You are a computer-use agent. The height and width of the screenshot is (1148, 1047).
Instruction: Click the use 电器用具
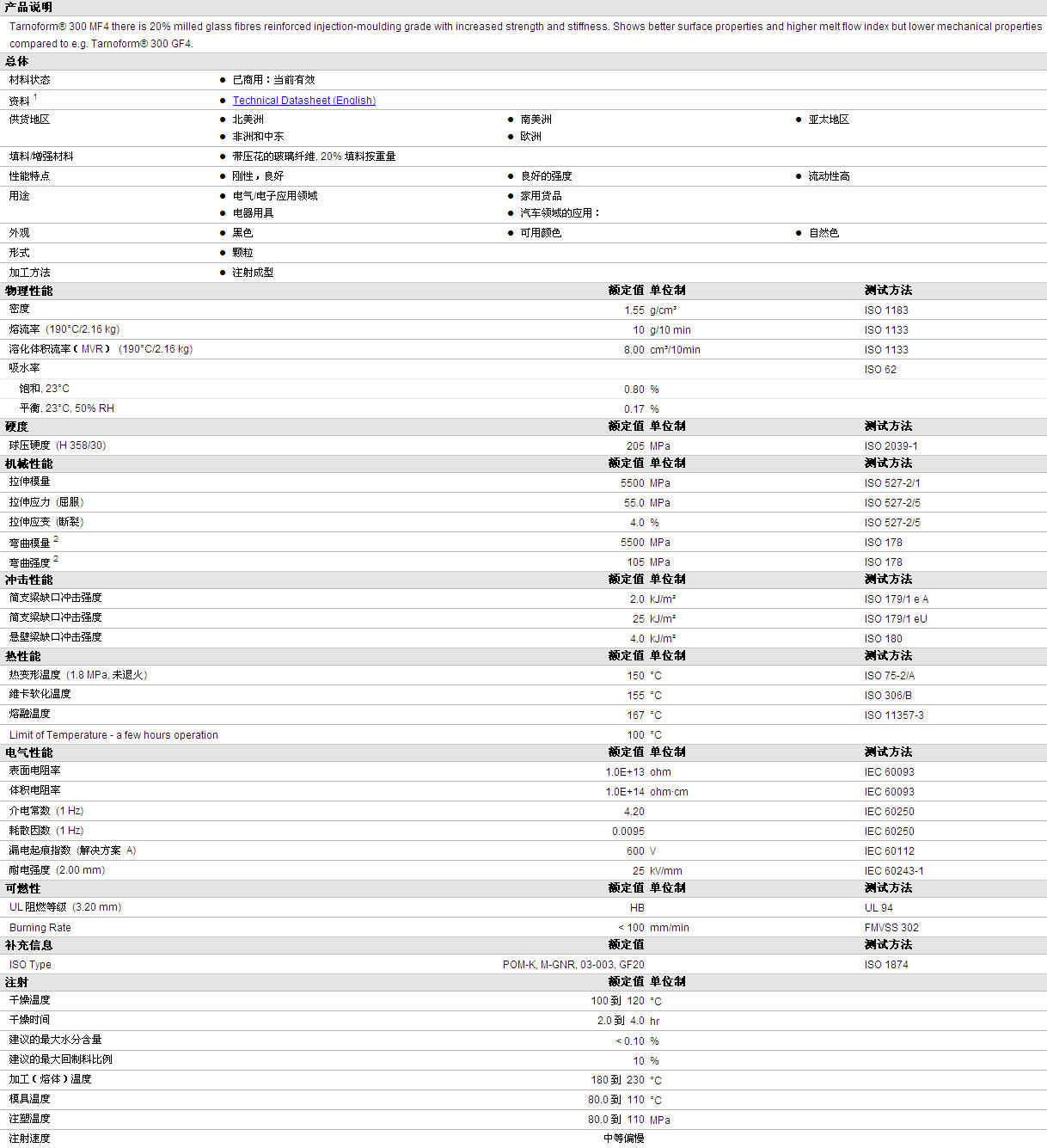click(253, 213)
